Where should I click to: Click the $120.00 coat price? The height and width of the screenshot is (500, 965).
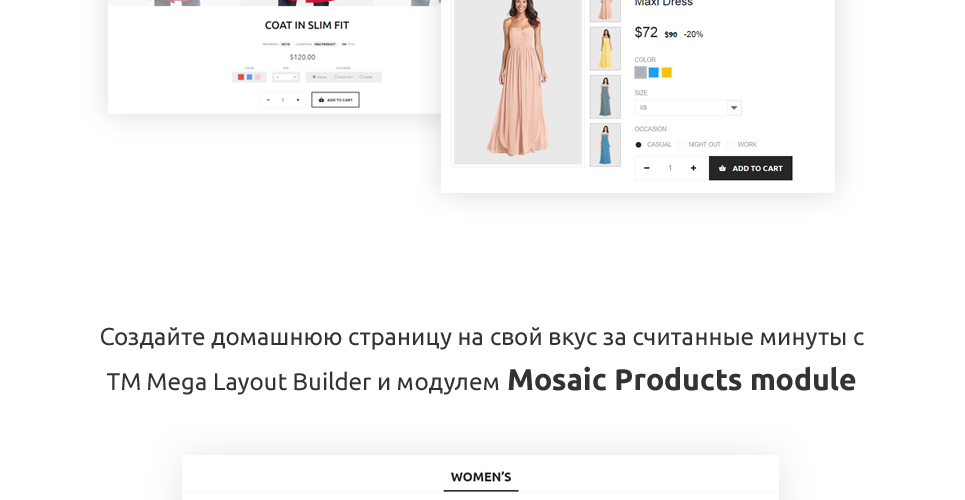point(303,57)
